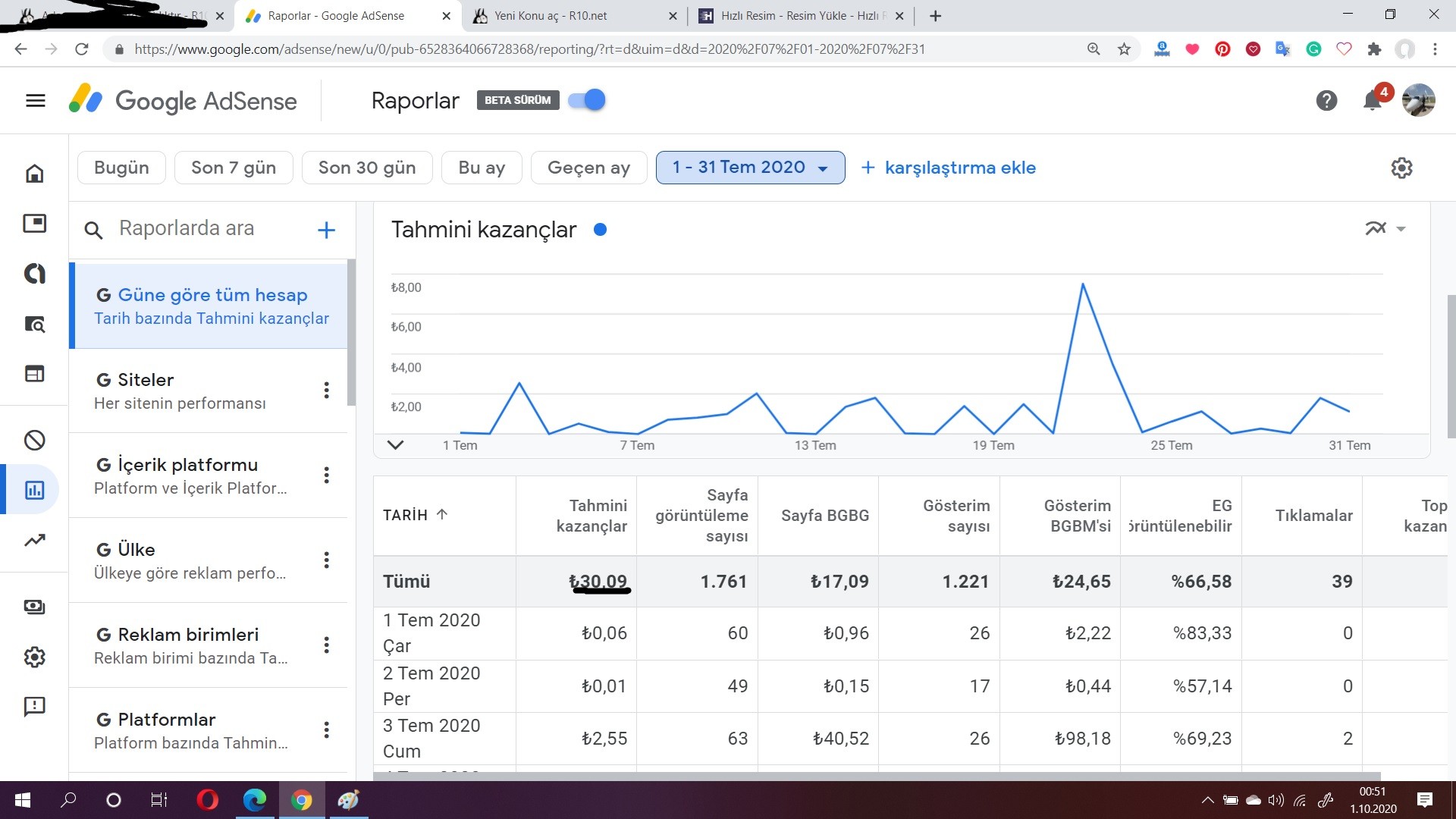Toggle the BETA SÜRÜM switch

(587, 100)
